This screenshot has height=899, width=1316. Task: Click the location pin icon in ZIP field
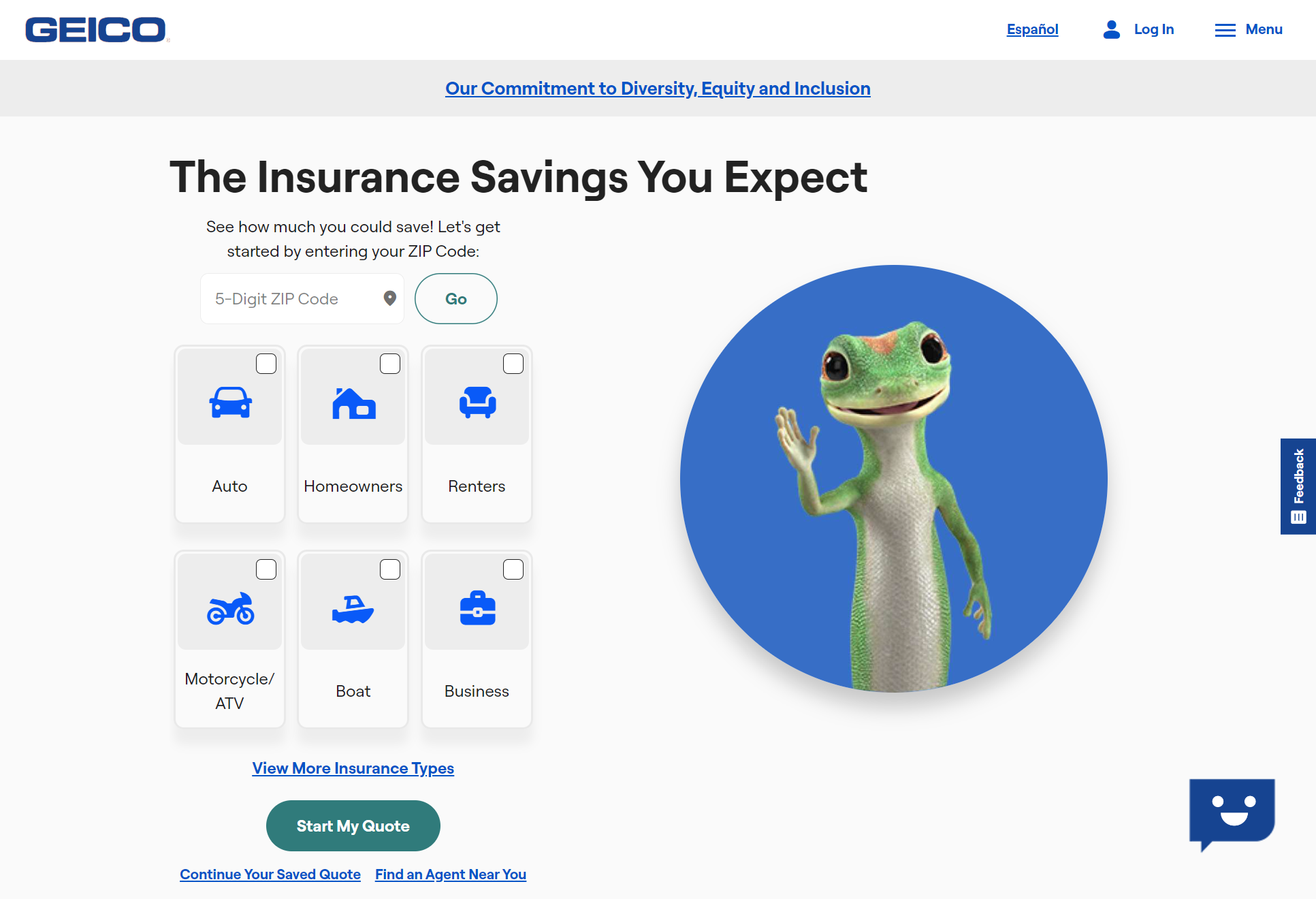389,298
